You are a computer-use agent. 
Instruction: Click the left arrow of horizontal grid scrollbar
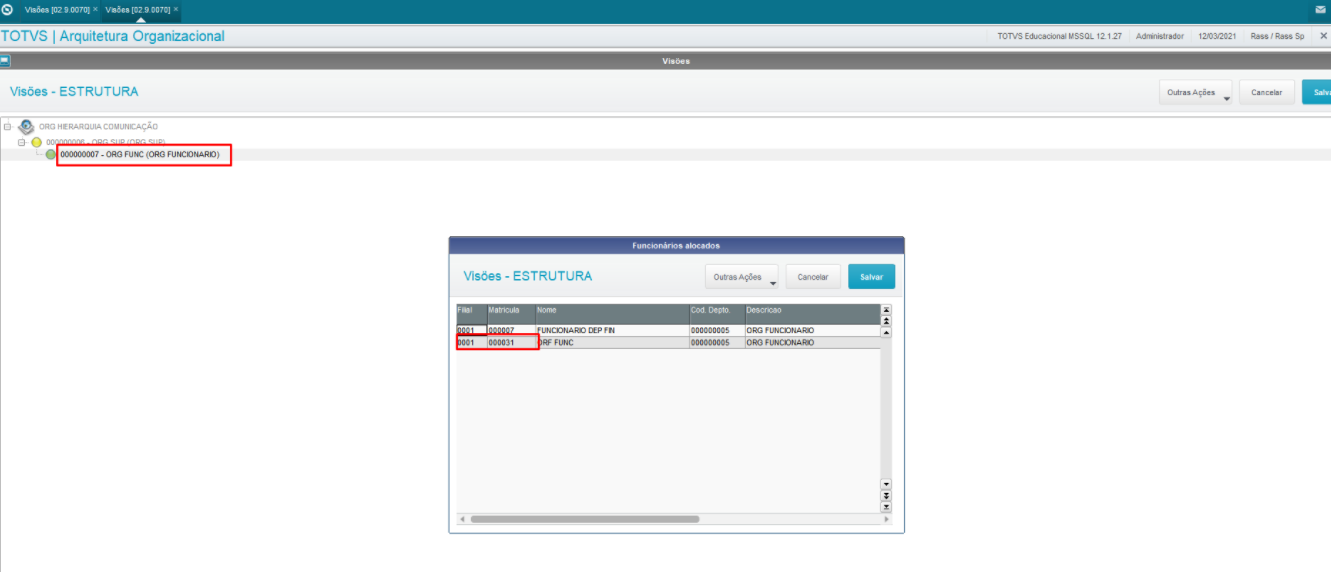(462, 519)
